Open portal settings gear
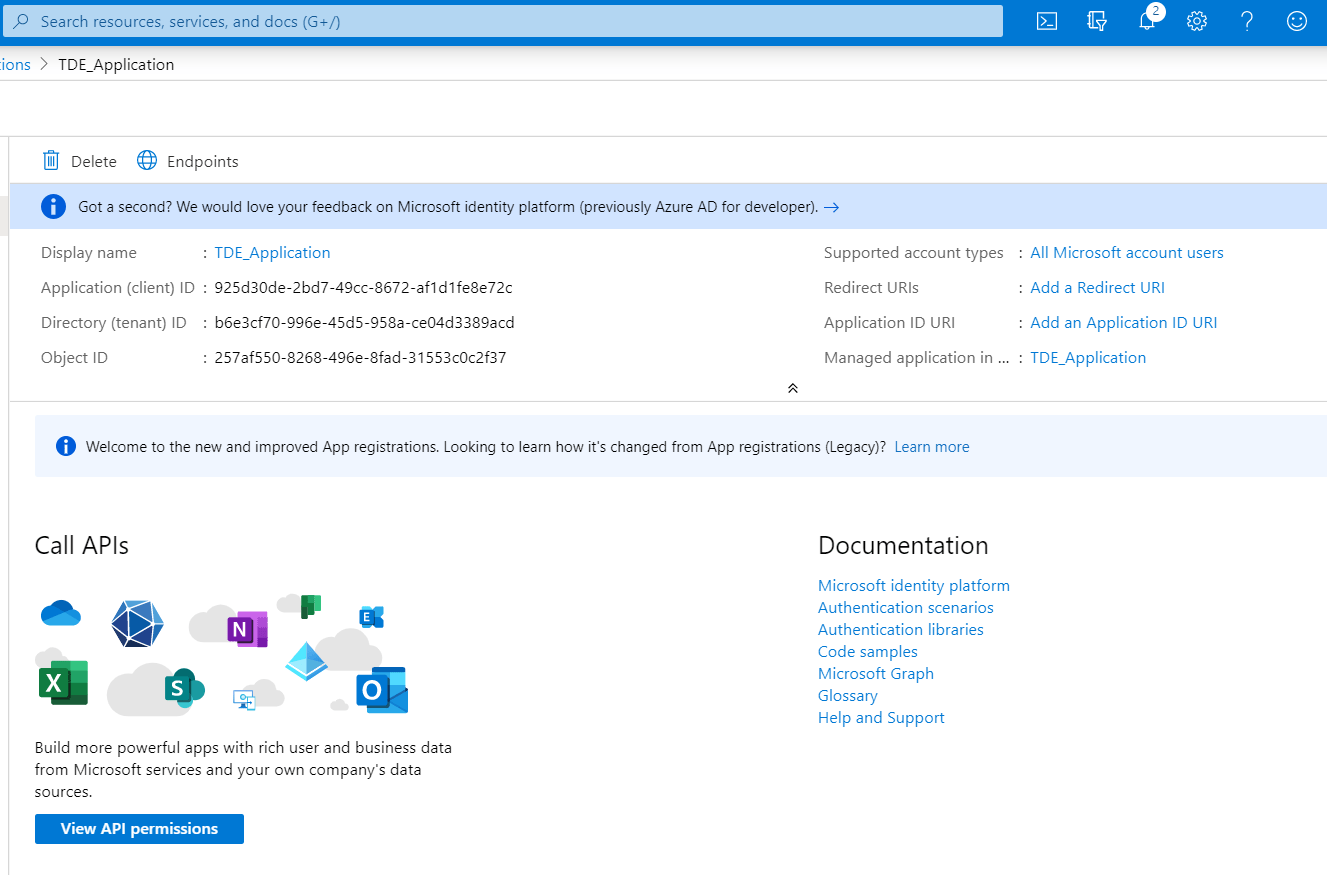This screenshot has width=1327, height=875. click(x=1197, y=21)
